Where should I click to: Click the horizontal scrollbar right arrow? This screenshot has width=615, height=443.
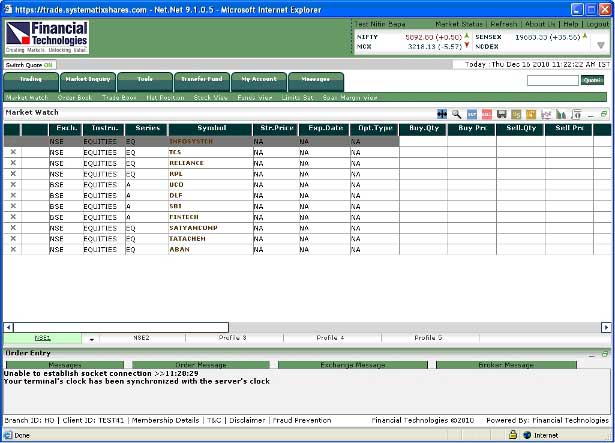tap(606, 327)
